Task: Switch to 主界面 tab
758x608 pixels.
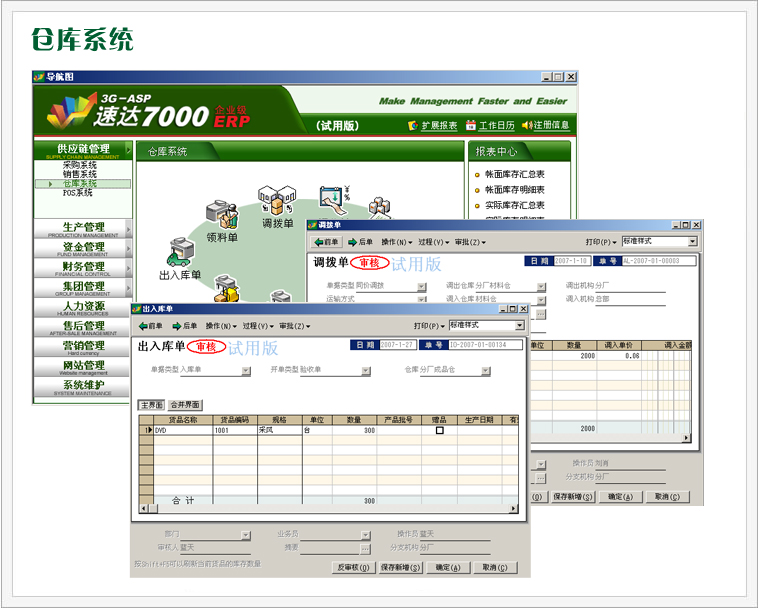Action: point(152,405)
